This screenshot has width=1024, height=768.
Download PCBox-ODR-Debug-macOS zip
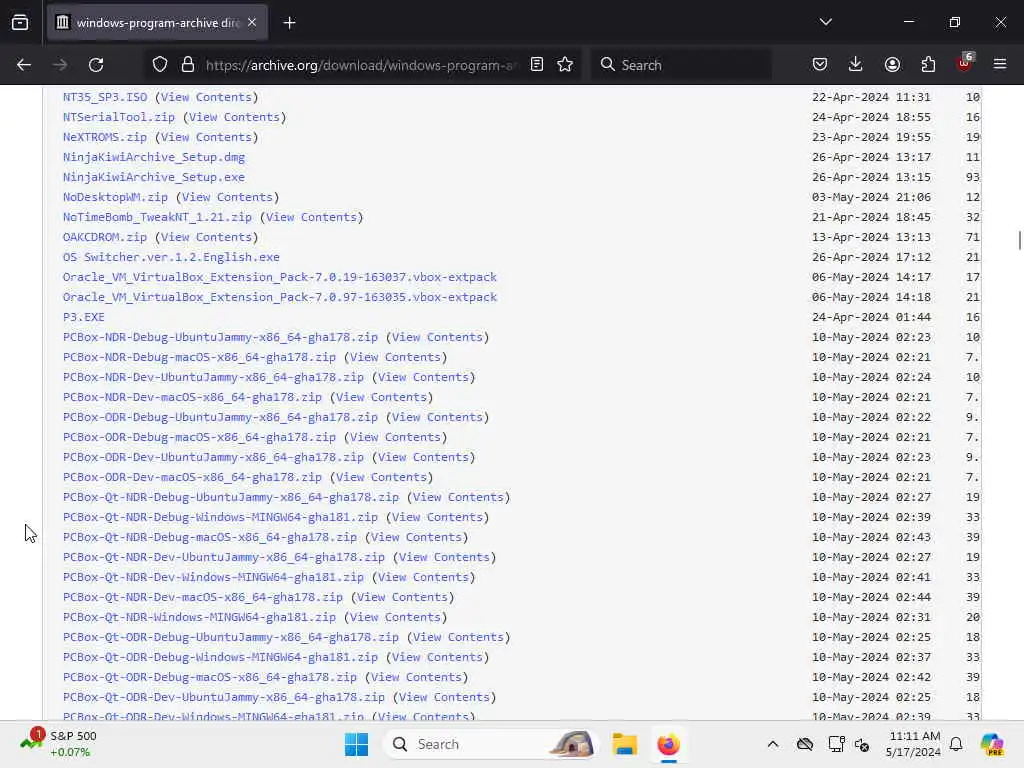click(x=199, y=438)
